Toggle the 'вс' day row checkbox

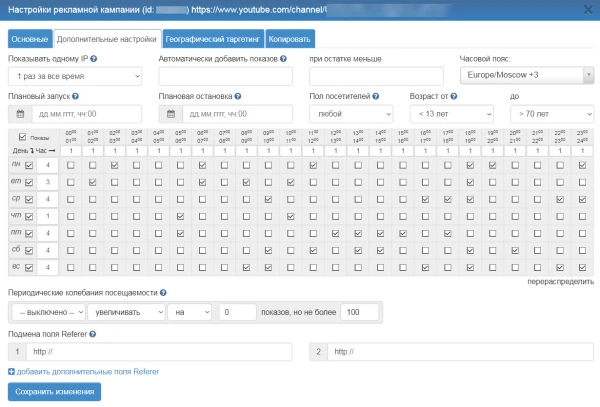[x=29, y=267]
